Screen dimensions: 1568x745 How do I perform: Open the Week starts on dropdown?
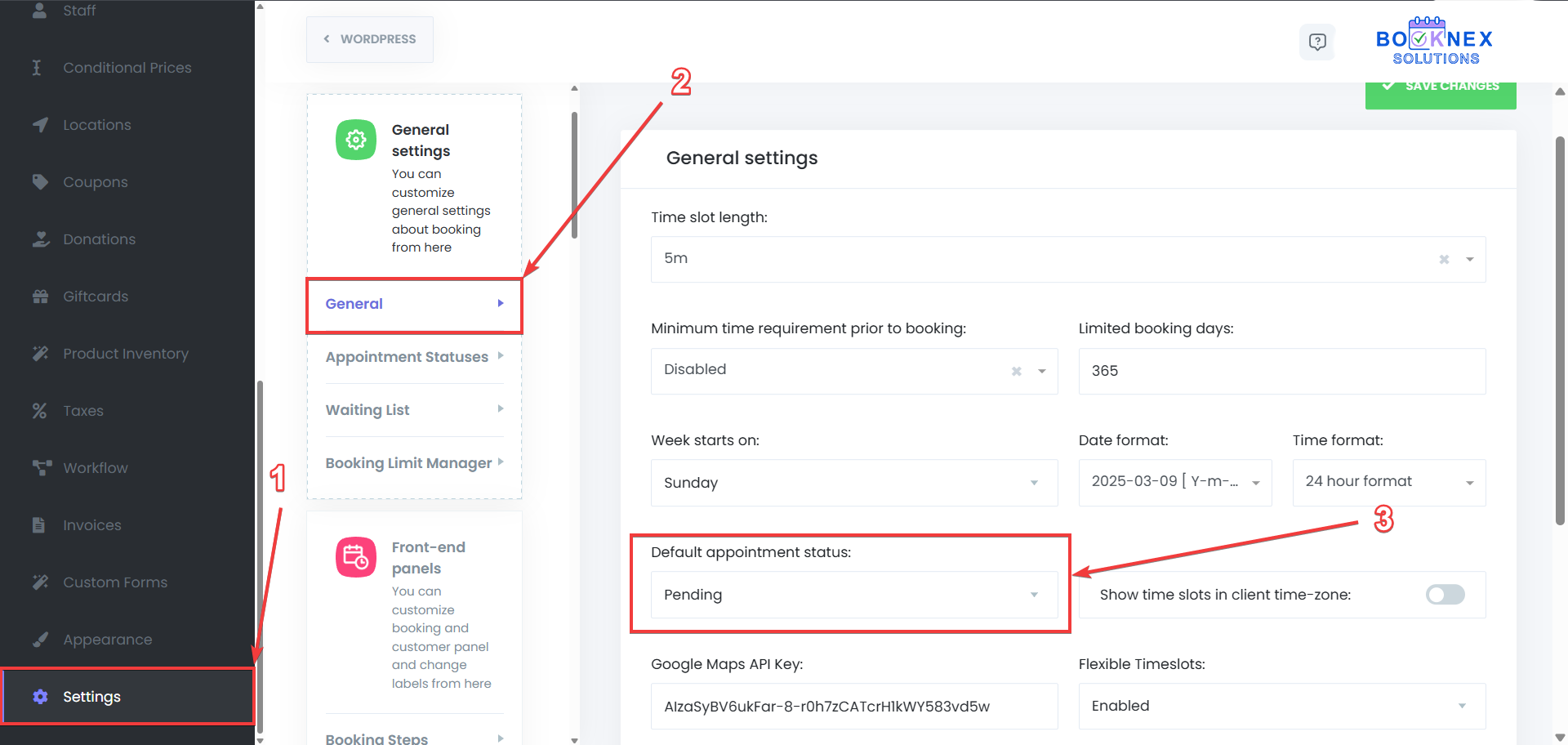point(853,483)
